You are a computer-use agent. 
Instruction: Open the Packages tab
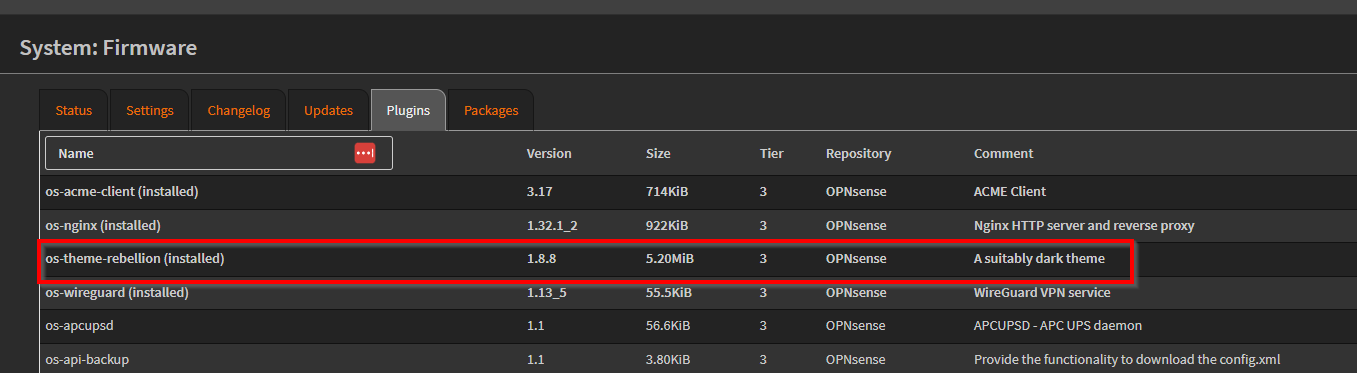coord(491,110)
